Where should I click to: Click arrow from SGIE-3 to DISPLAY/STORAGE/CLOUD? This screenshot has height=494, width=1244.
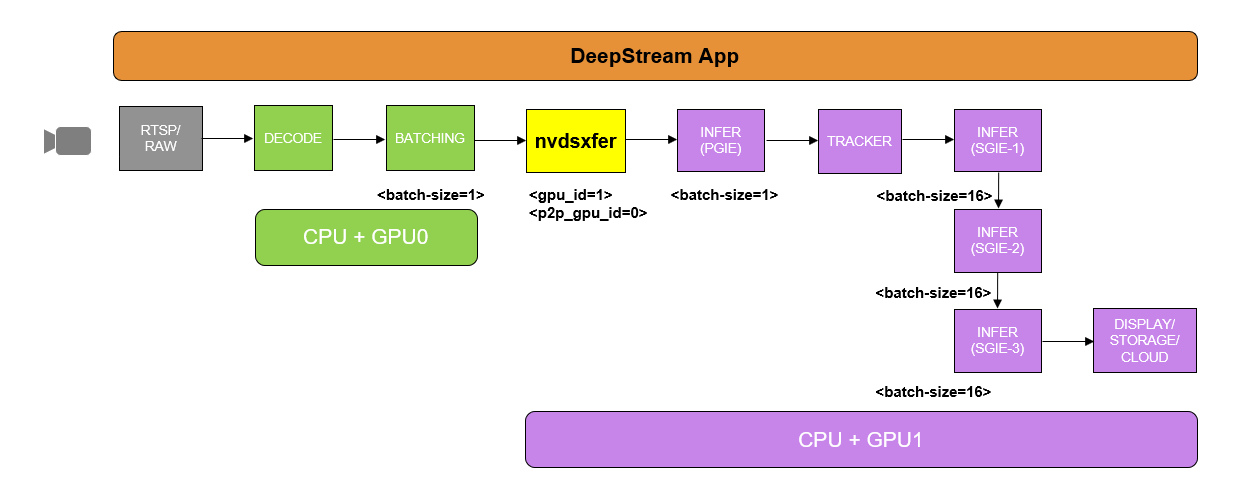pos(1067,342)
